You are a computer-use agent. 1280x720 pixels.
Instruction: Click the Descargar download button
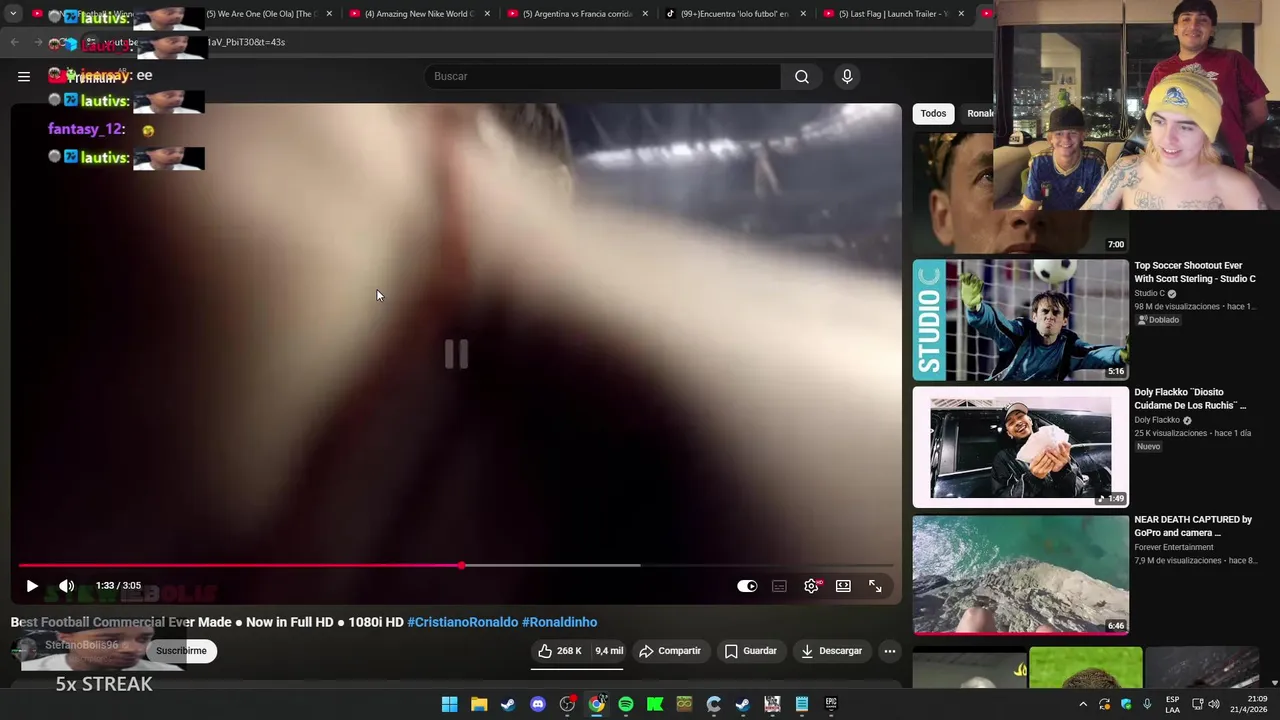point(832,651)
